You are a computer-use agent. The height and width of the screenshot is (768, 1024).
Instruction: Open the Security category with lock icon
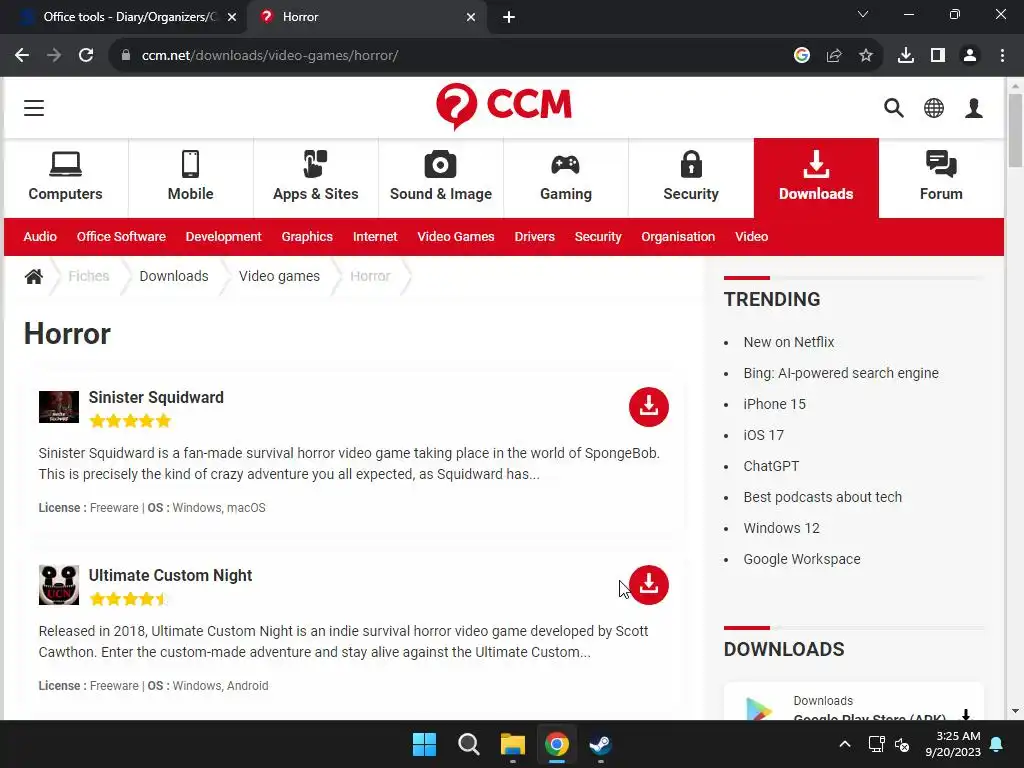coord(691,178)
